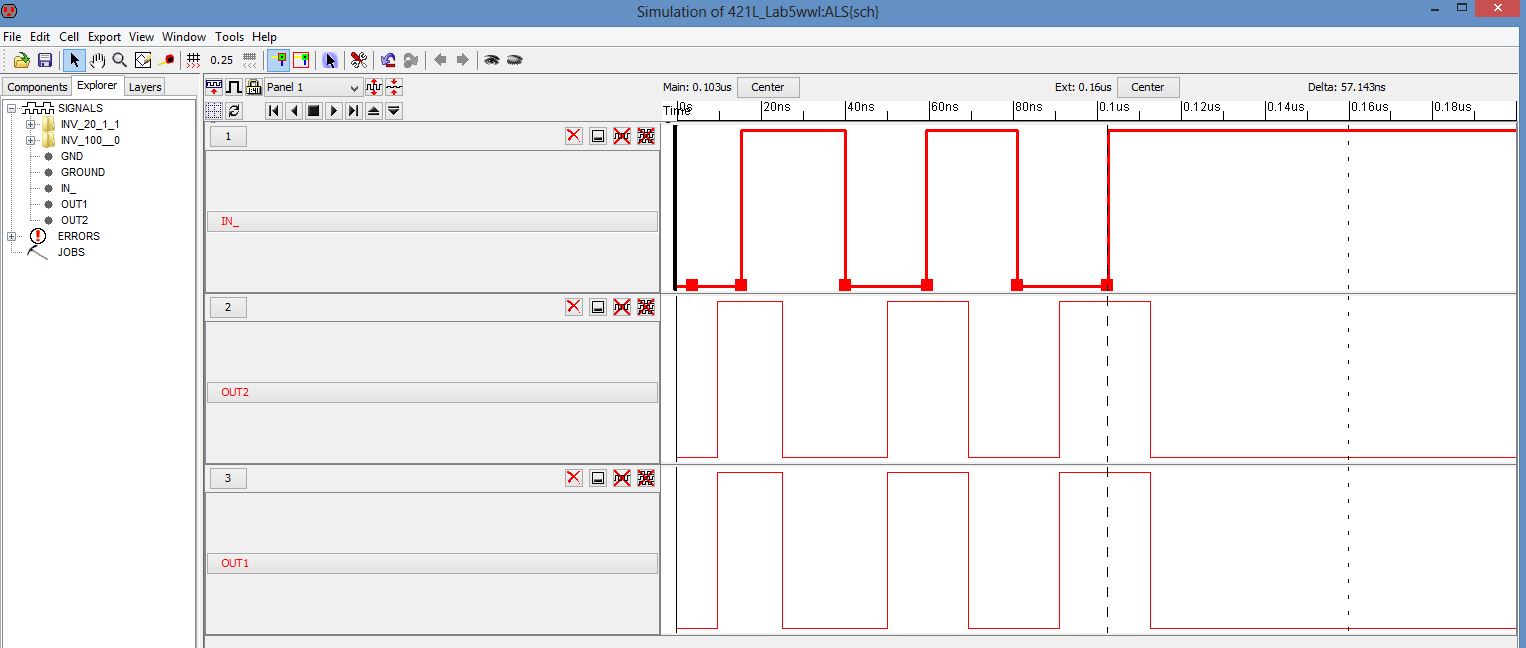
Task: Decrease grid size with gray arrows icon
Action: click(x=250, y=60)
